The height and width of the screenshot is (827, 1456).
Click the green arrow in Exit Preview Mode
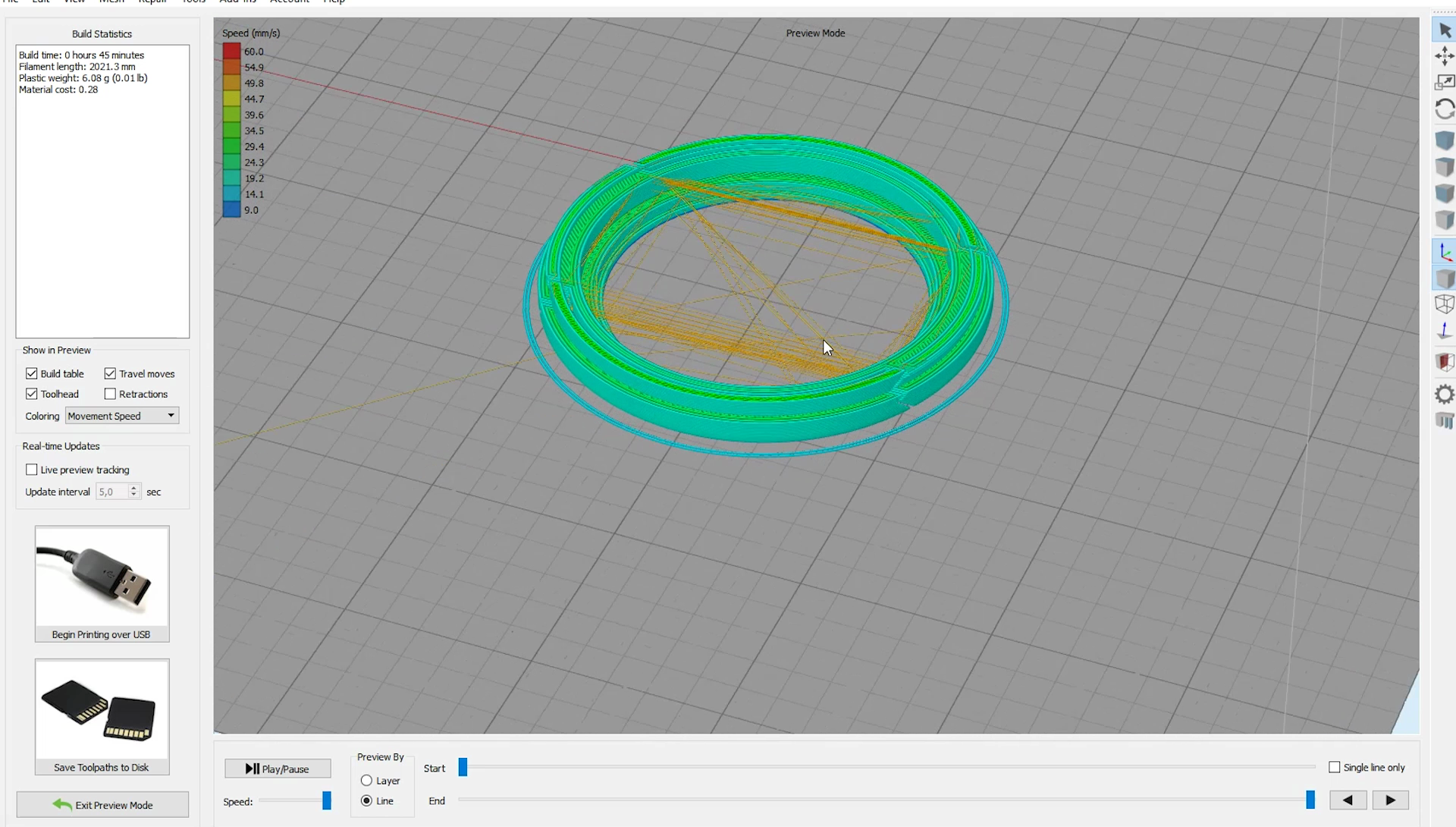pos(62,805)
